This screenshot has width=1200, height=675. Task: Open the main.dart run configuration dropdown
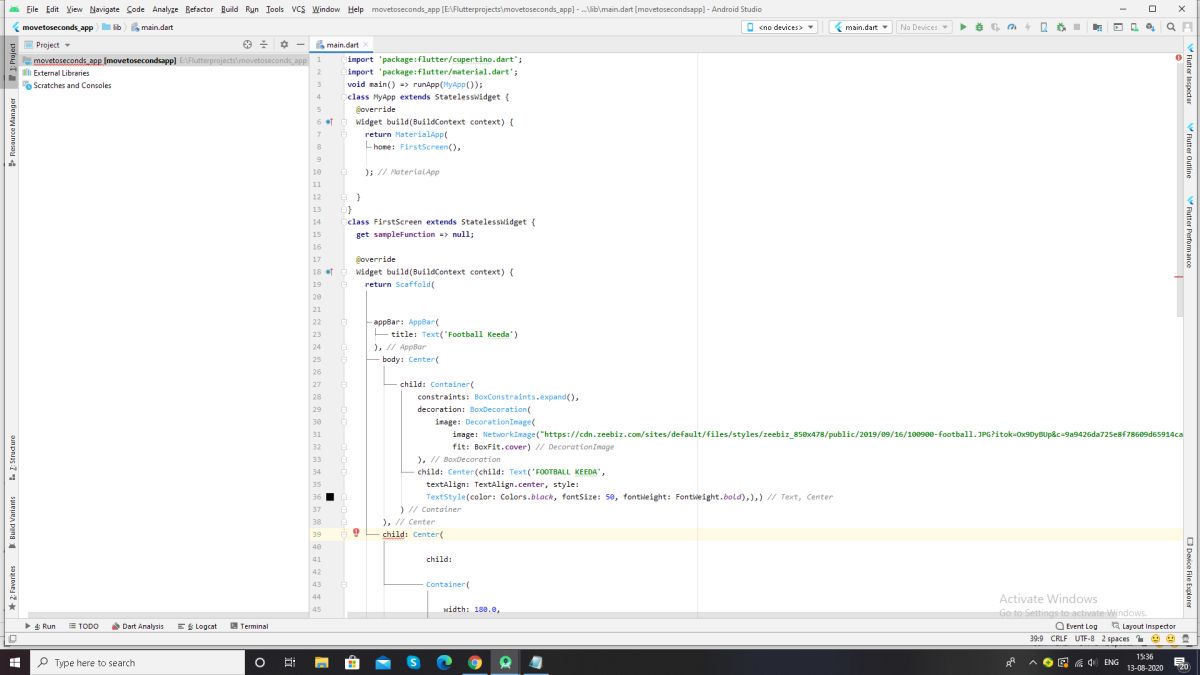tap(860, 27)
